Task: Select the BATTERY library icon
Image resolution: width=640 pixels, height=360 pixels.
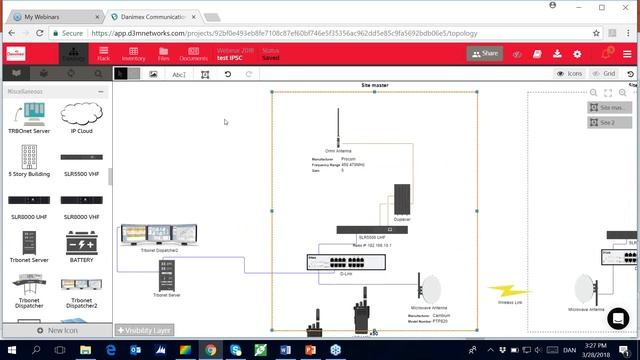Action: pyautogui.click(x=82, y=247)
